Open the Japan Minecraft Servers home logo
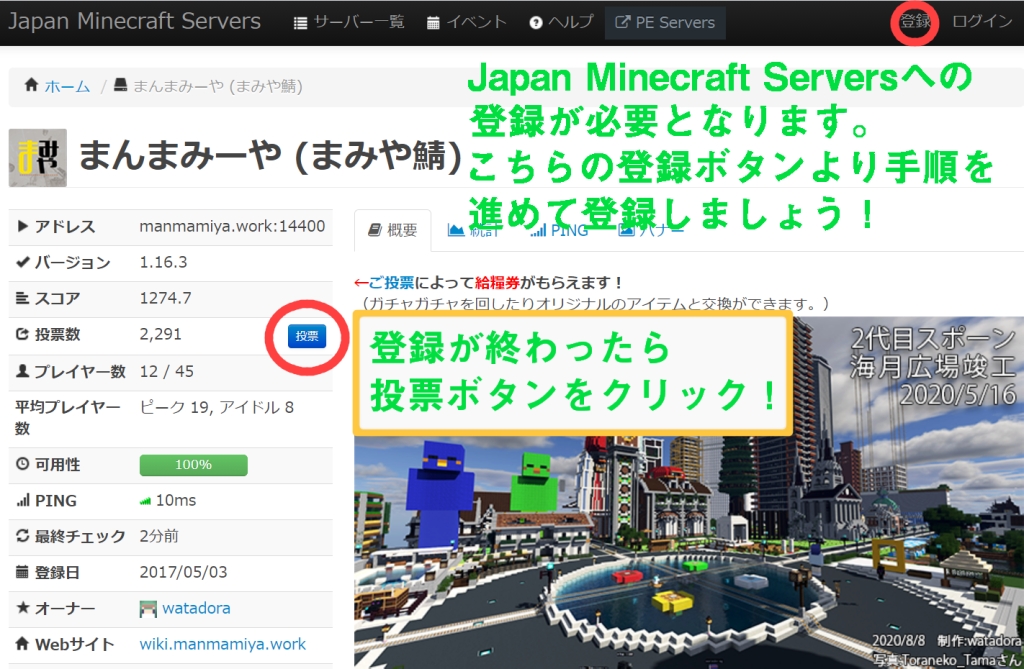This screenshot has width=1024, height=669. (134, 21)
